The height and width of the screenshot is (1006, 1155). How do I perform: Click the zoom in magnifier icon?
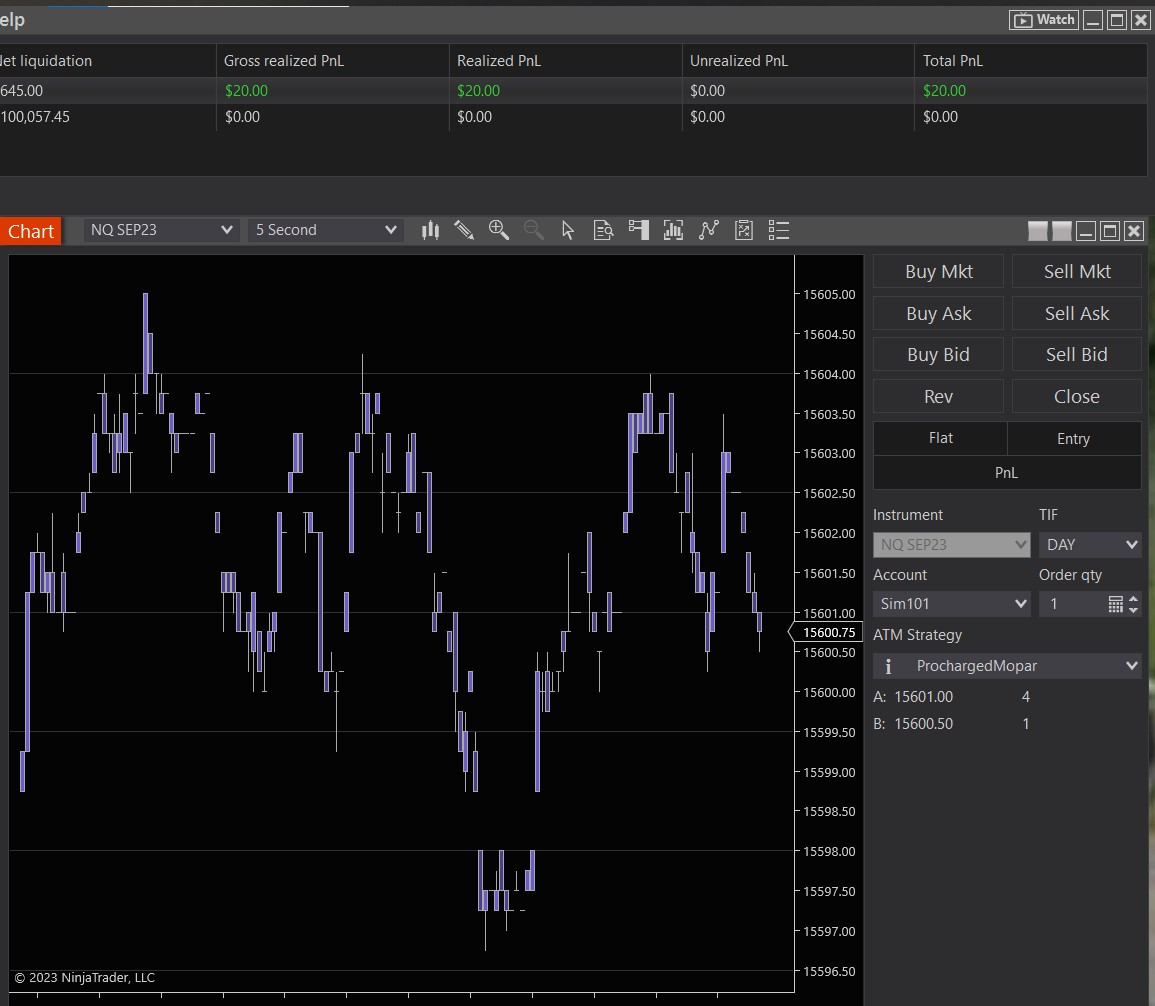point(499,231)
